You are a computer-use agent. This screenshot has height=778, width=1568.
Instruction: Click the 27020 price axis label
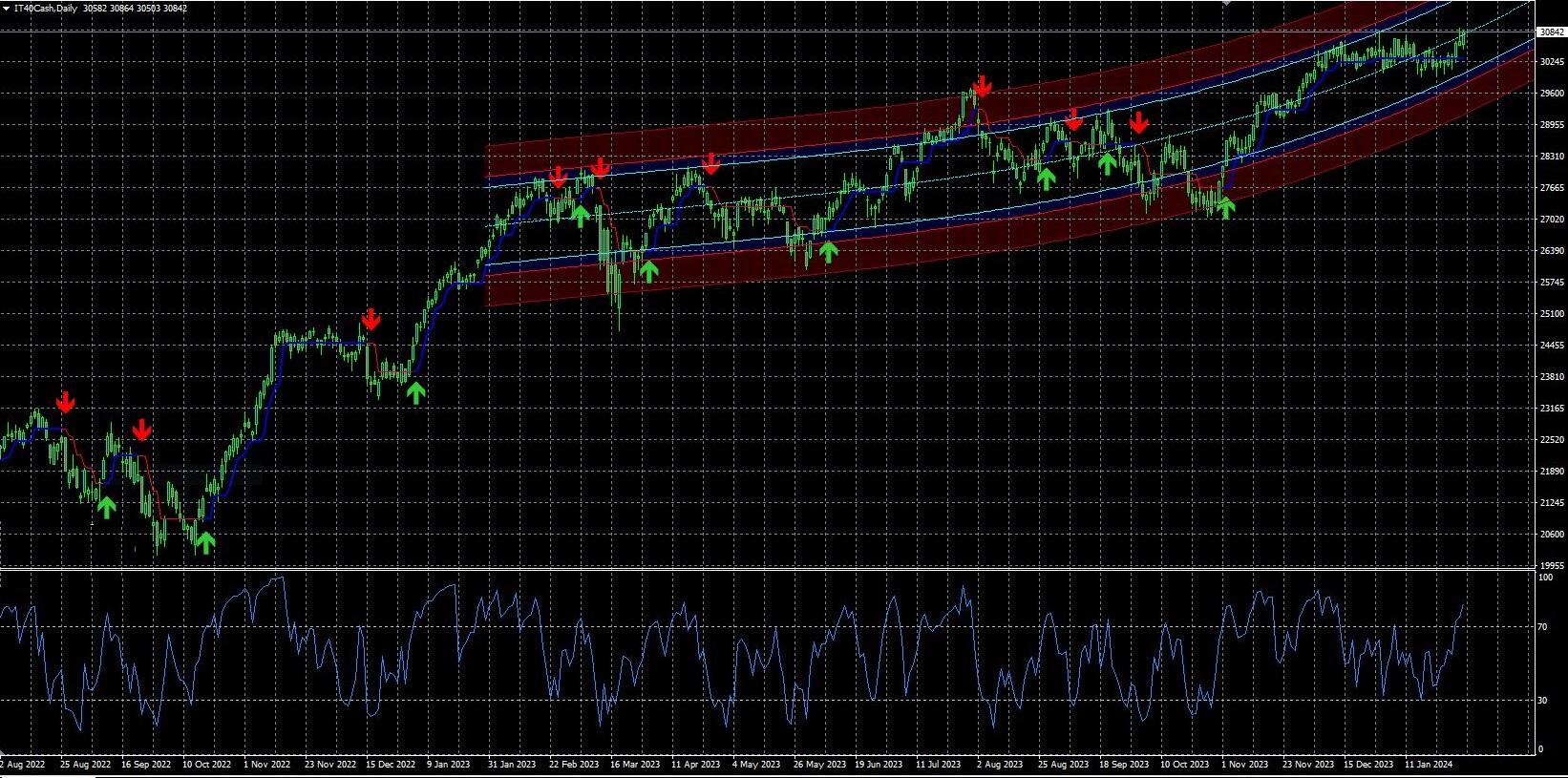click(1552, 220)
